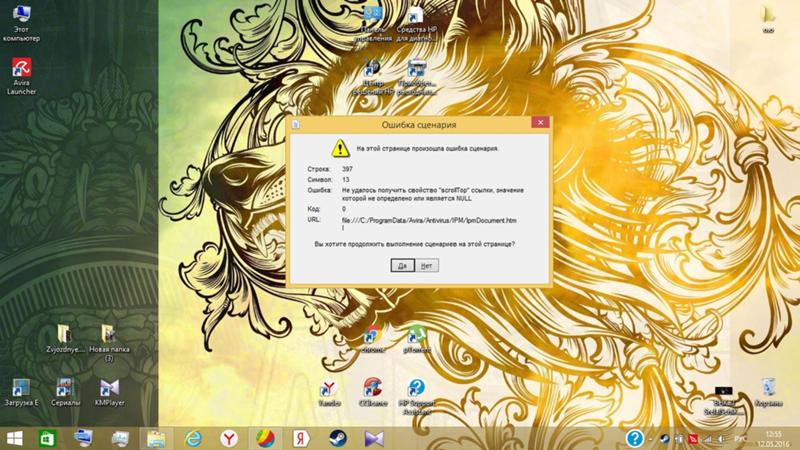Select the folder icon in top-right desktop corner

tap(768, 18)
